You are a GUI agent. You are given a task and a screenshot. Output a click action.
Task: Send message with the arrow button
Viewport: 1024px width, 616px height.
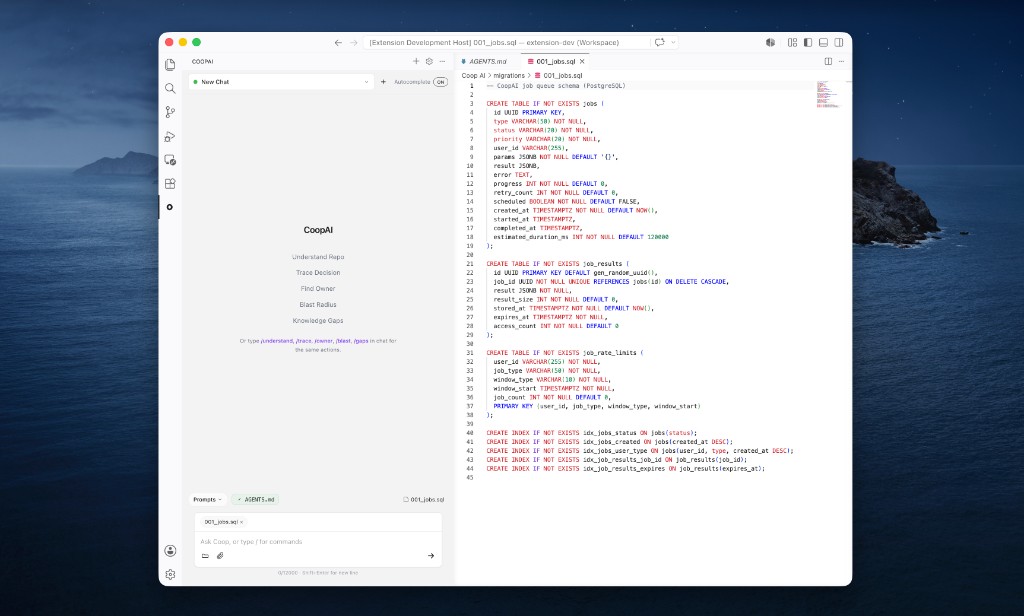point(431,556)
